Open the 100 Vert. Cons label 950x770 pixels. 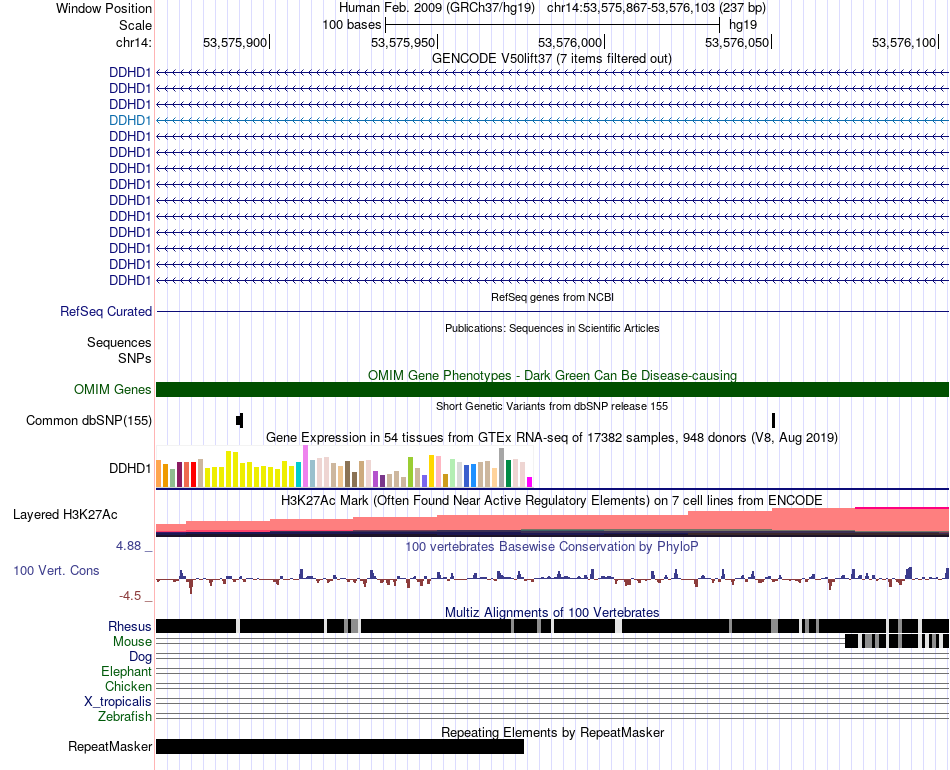[x=56, y=571]
